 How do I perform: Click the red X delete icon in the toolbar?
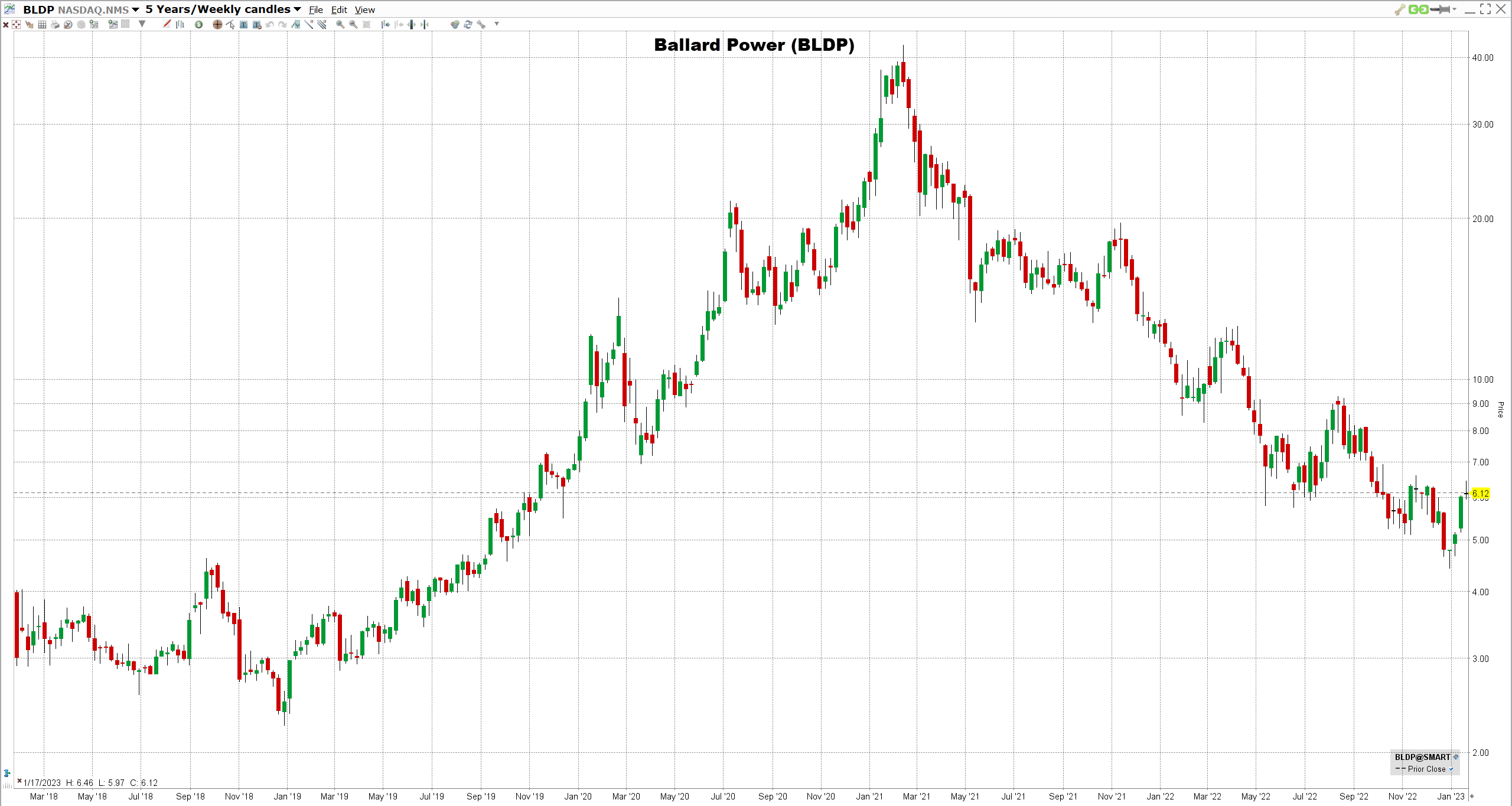6,25
